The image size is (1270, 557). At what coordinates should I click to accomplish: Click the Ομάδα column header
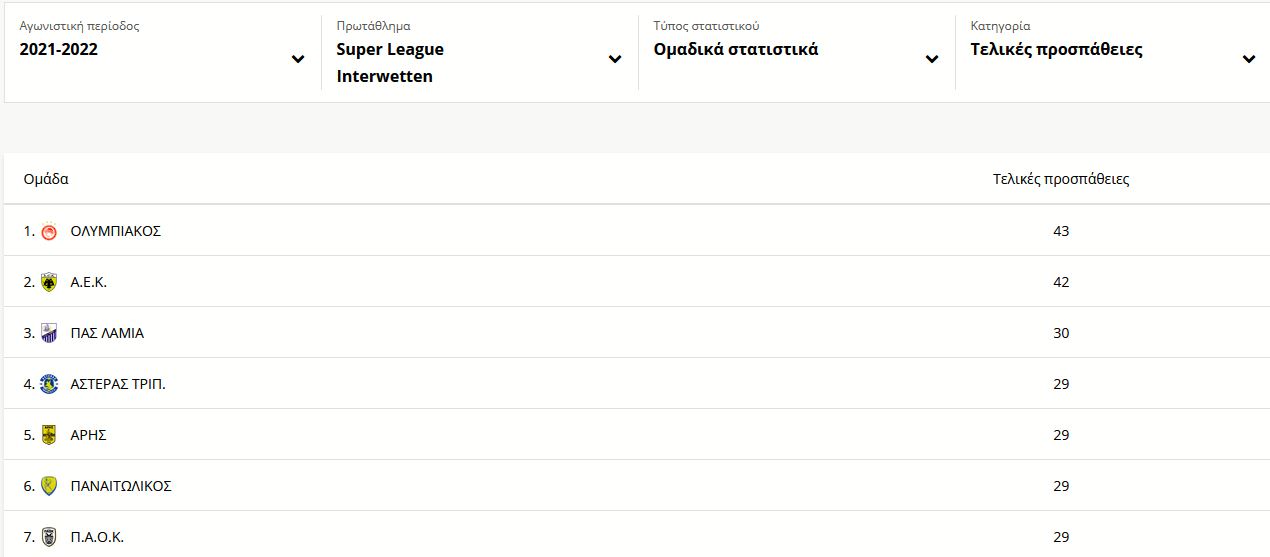pyautogui.click(x=46, y=180)
